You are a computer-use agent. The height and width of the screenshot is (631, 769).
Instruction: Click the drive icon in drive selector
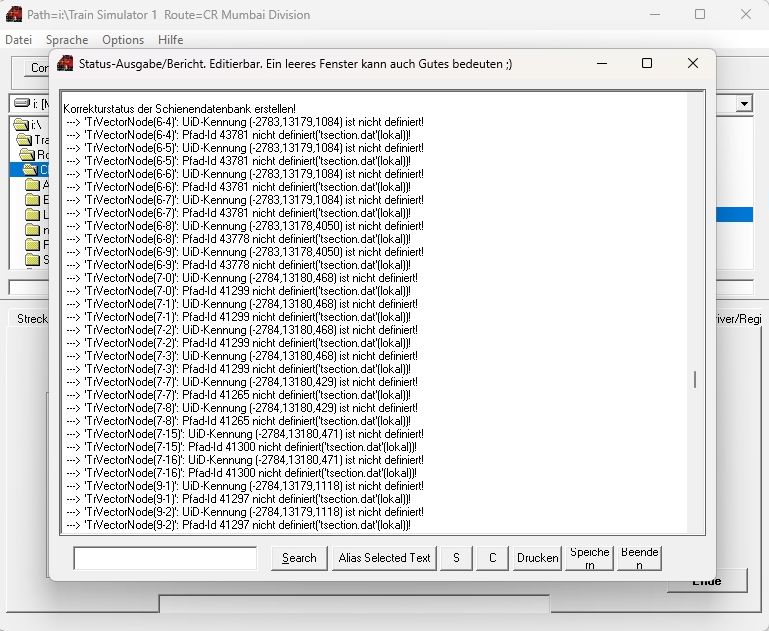tap(21, 104)
